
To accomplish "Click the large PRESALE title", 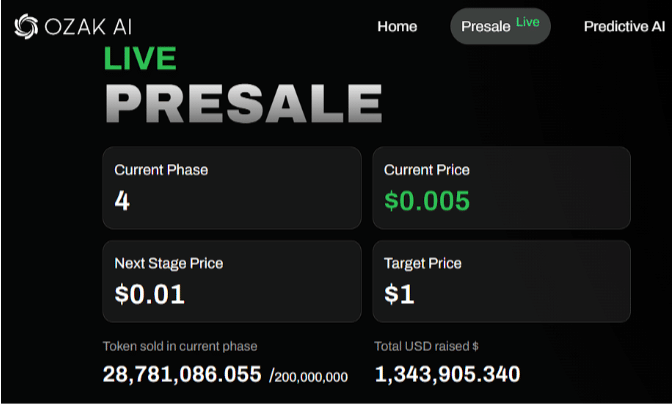I will pyautogui.click(x=243, y=103).
